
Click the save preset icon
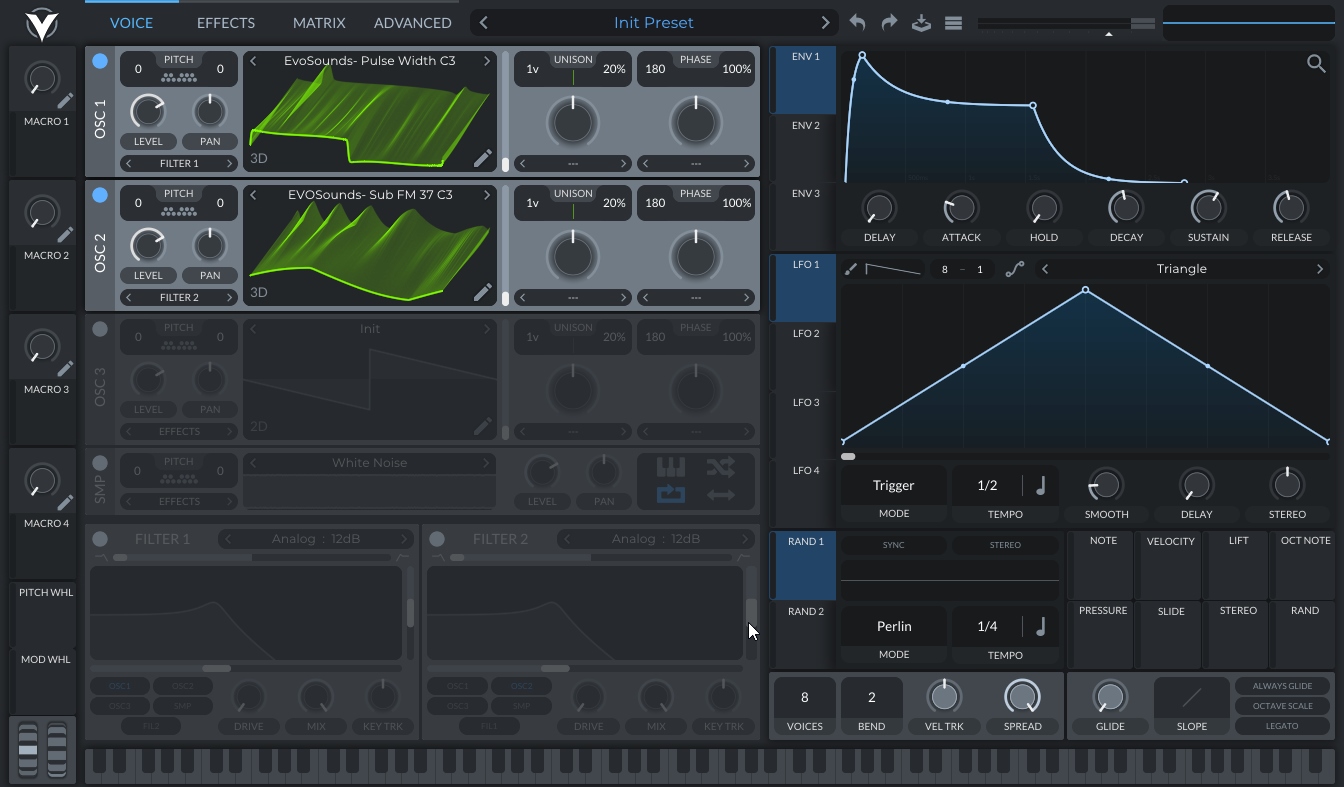921,23
